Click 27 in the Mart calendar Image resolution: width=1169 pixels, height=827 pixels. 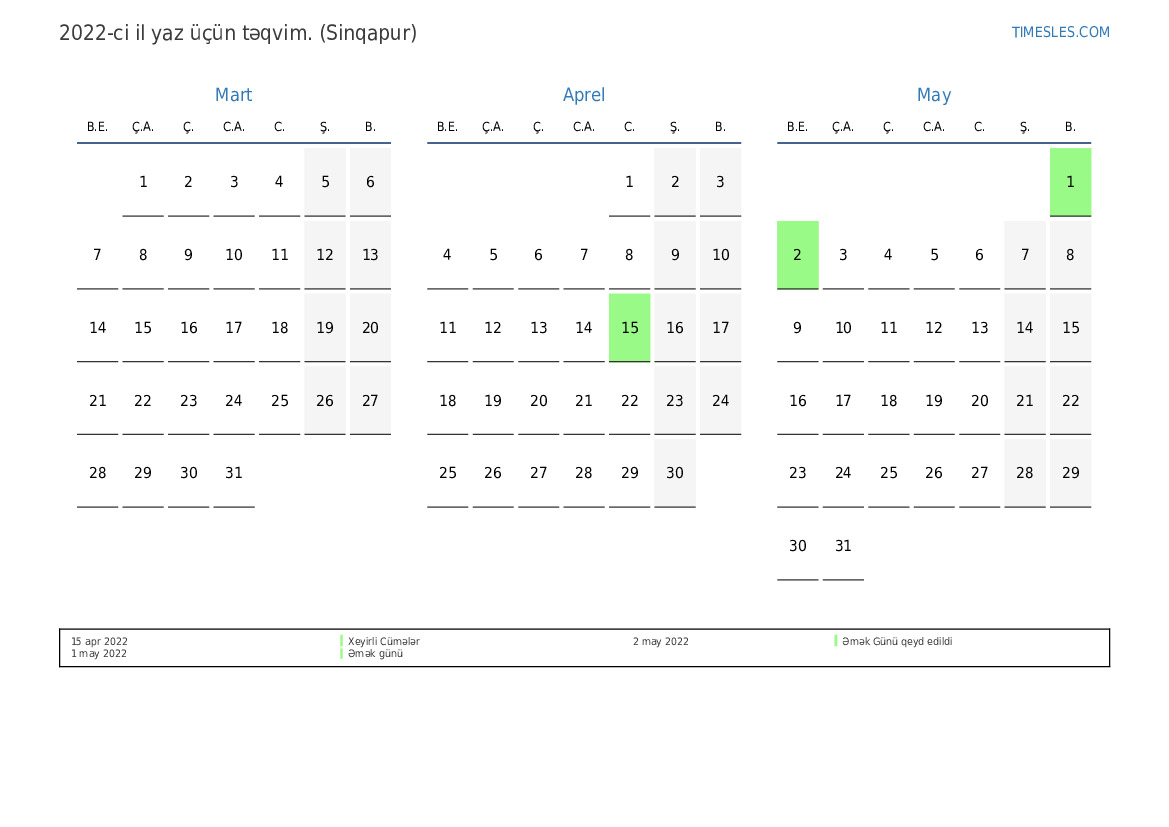370,401
